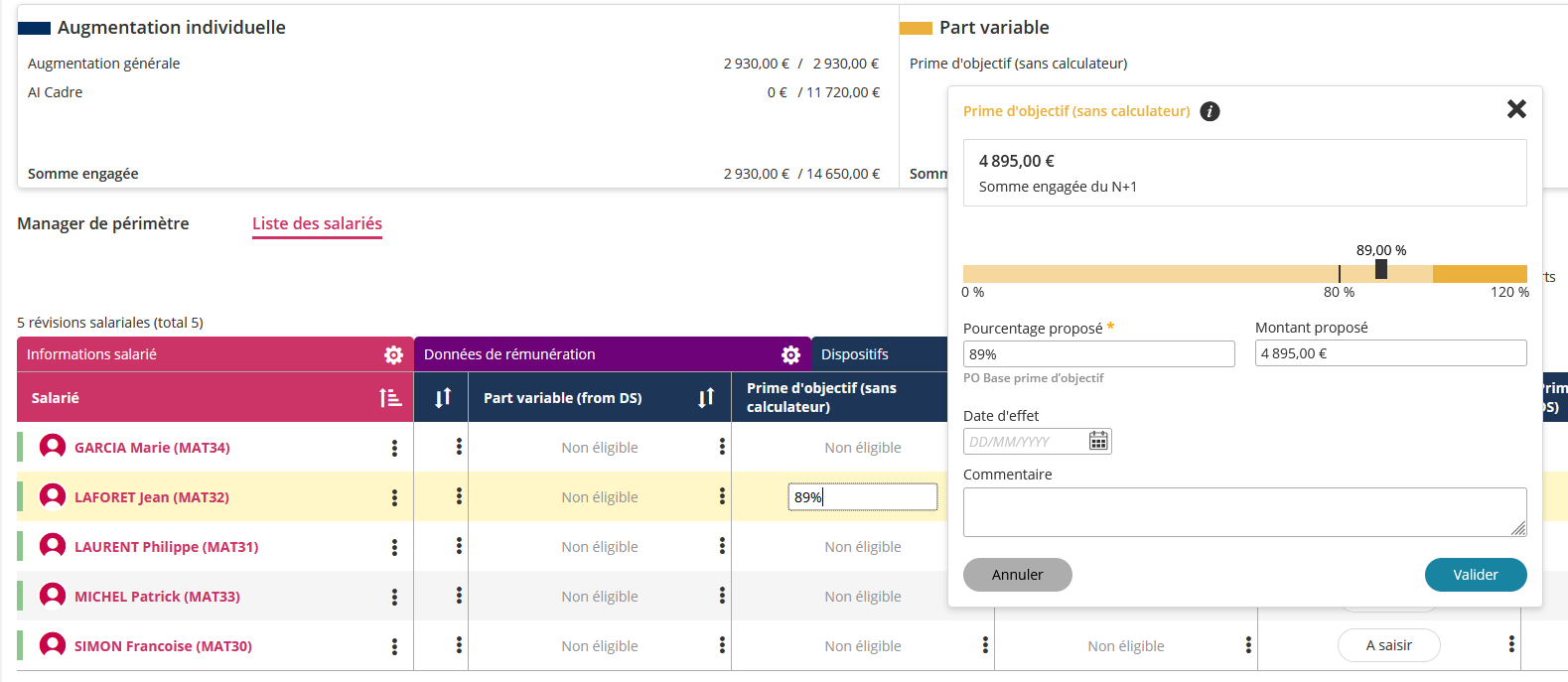
Task: Click the sort arrows left of Part variable
Action: pos(443,398)
